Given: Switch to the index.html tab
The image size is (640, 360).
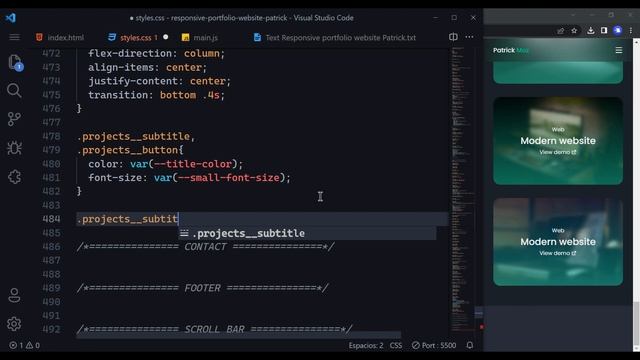Looking at the screenshot, I should click(x=60, y=38).
